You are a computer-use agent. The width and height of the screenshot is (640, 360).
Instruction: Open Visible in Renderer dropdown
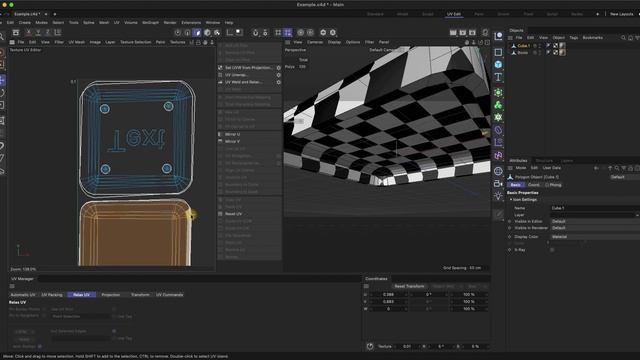coord(595,228)
